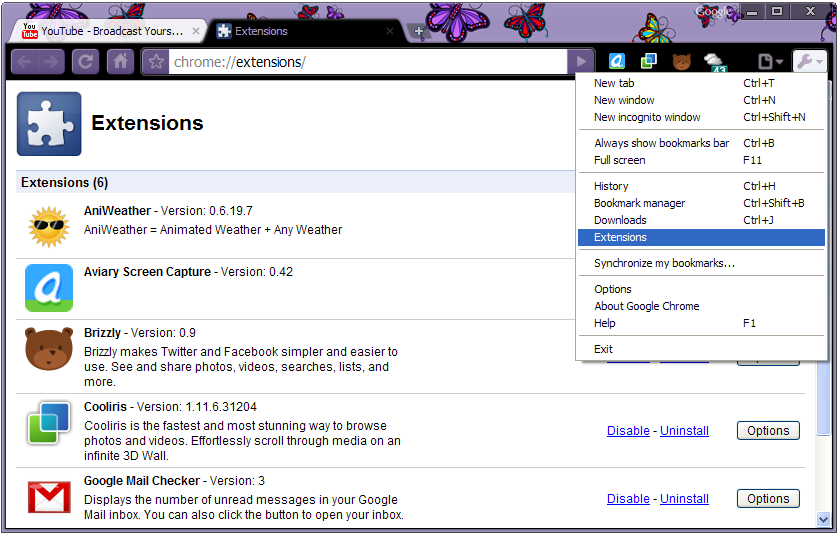This screenshot has height=535, width=839.
Task: Click the 'Aviary Screen Capture' extension name
Action: 147,272
